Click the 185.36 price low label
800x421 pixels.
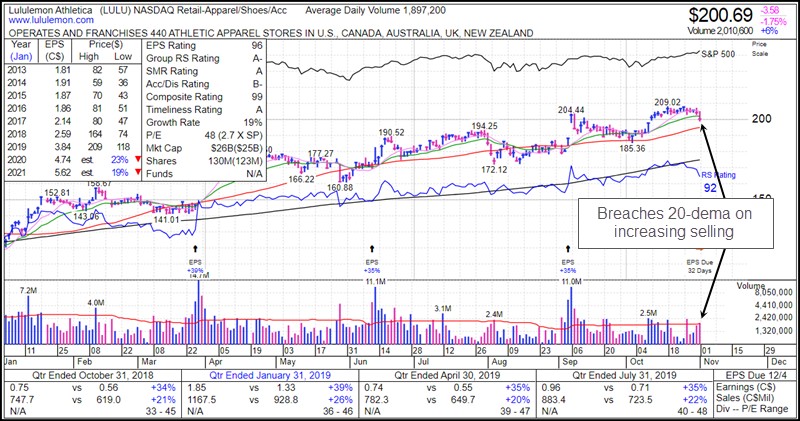pos(632,148)
